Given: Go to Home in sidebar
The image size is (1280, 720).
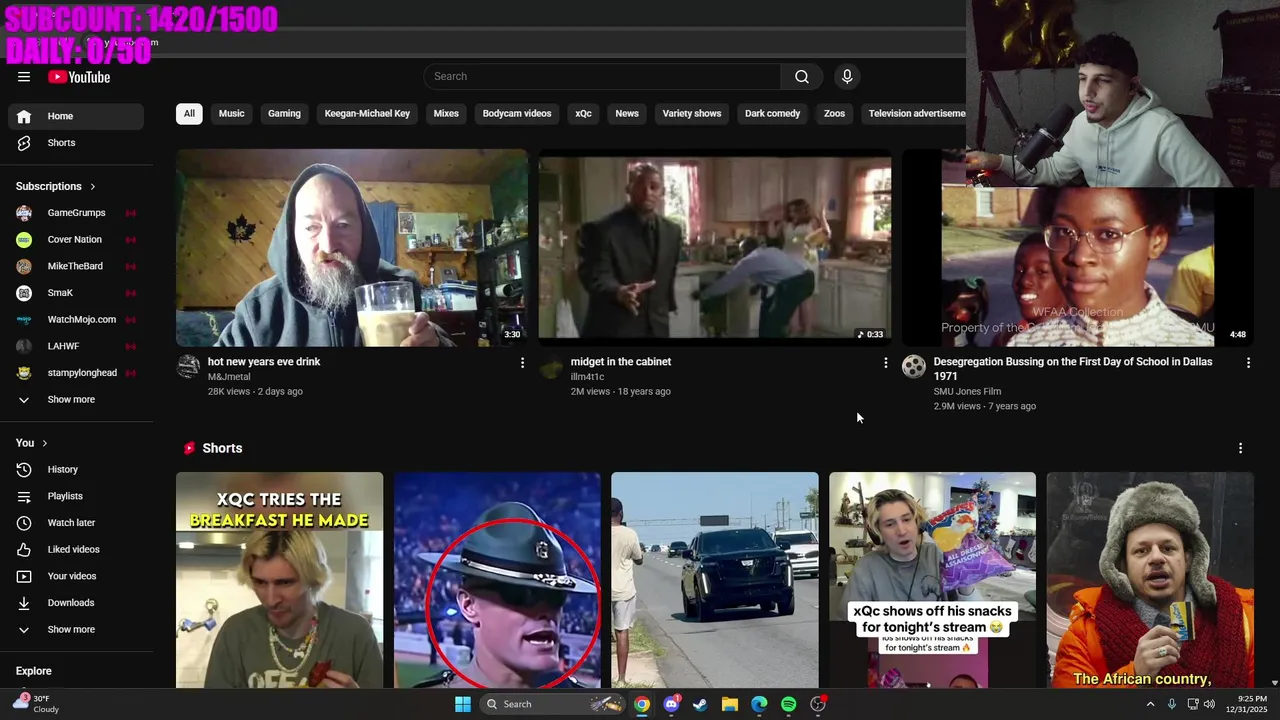Looking at the screenshot, I should click(x=76, y=116).
